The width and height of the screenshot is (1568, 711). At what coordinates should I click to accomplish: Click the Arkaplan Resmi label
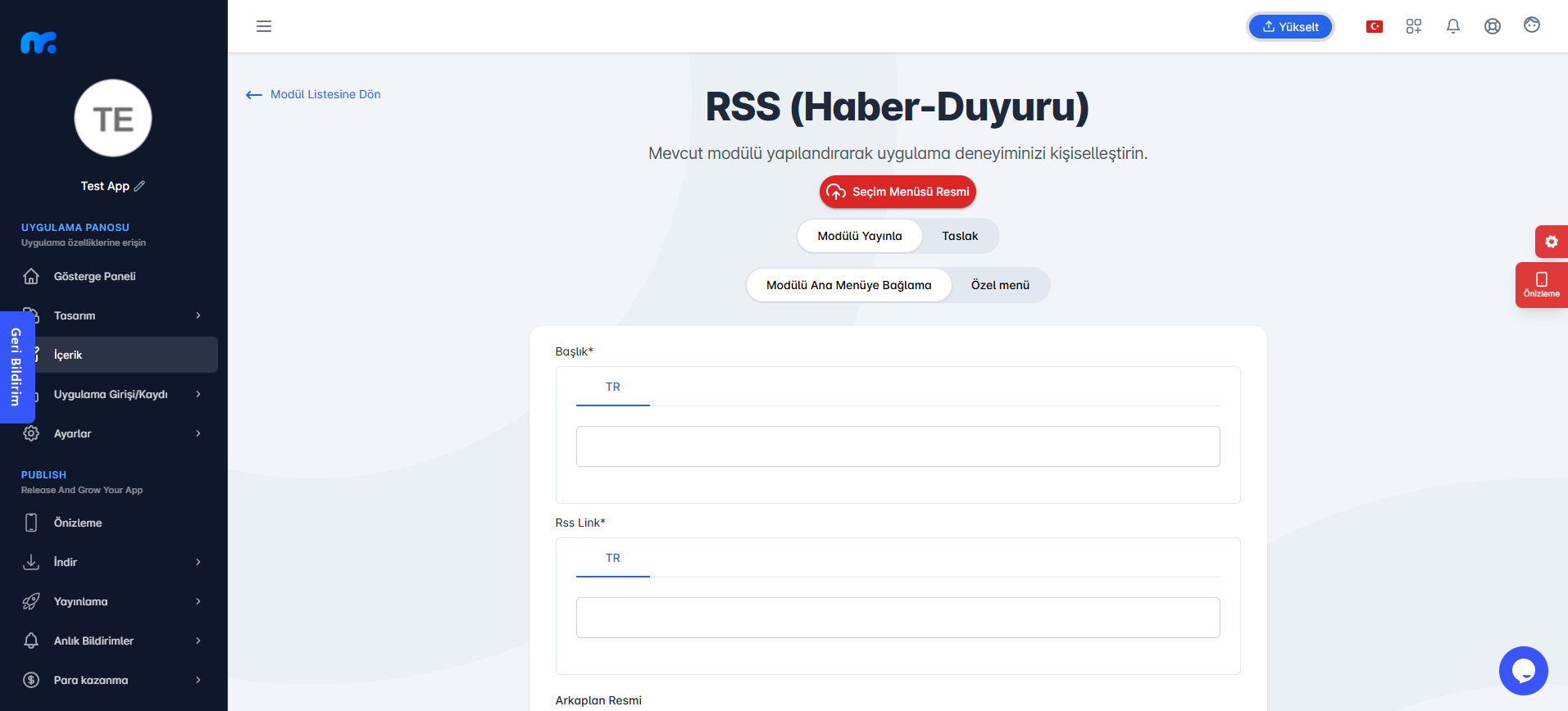(x=598, y=700)
